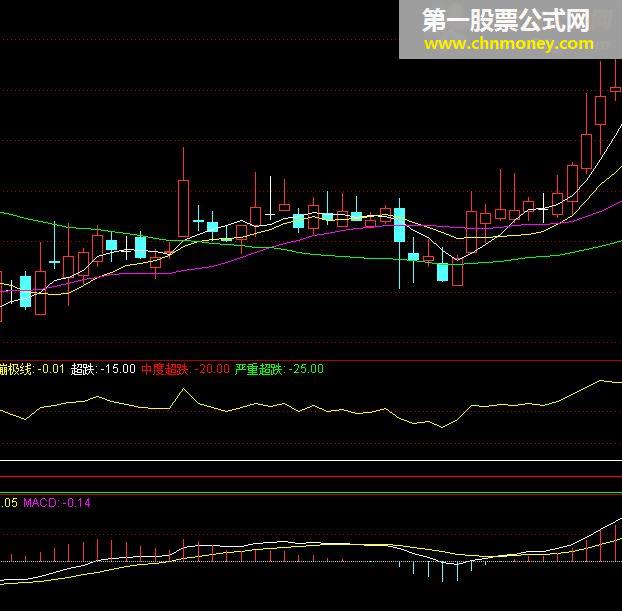Select the purple MACD -0.14 label
This screenshot has height=611, width=622.
tap(57, 503)
